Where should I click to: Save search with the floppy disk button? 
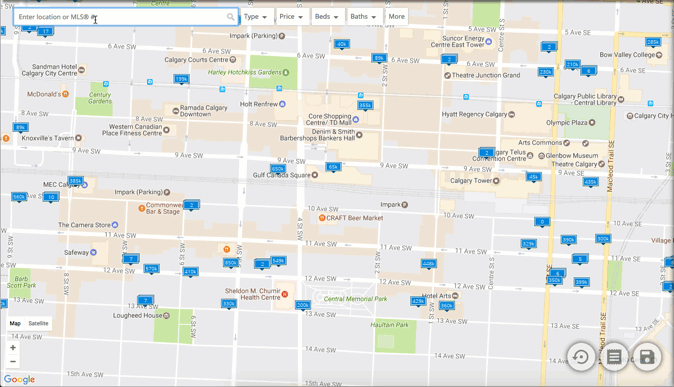pyautogui.click(x=647, y=357)
